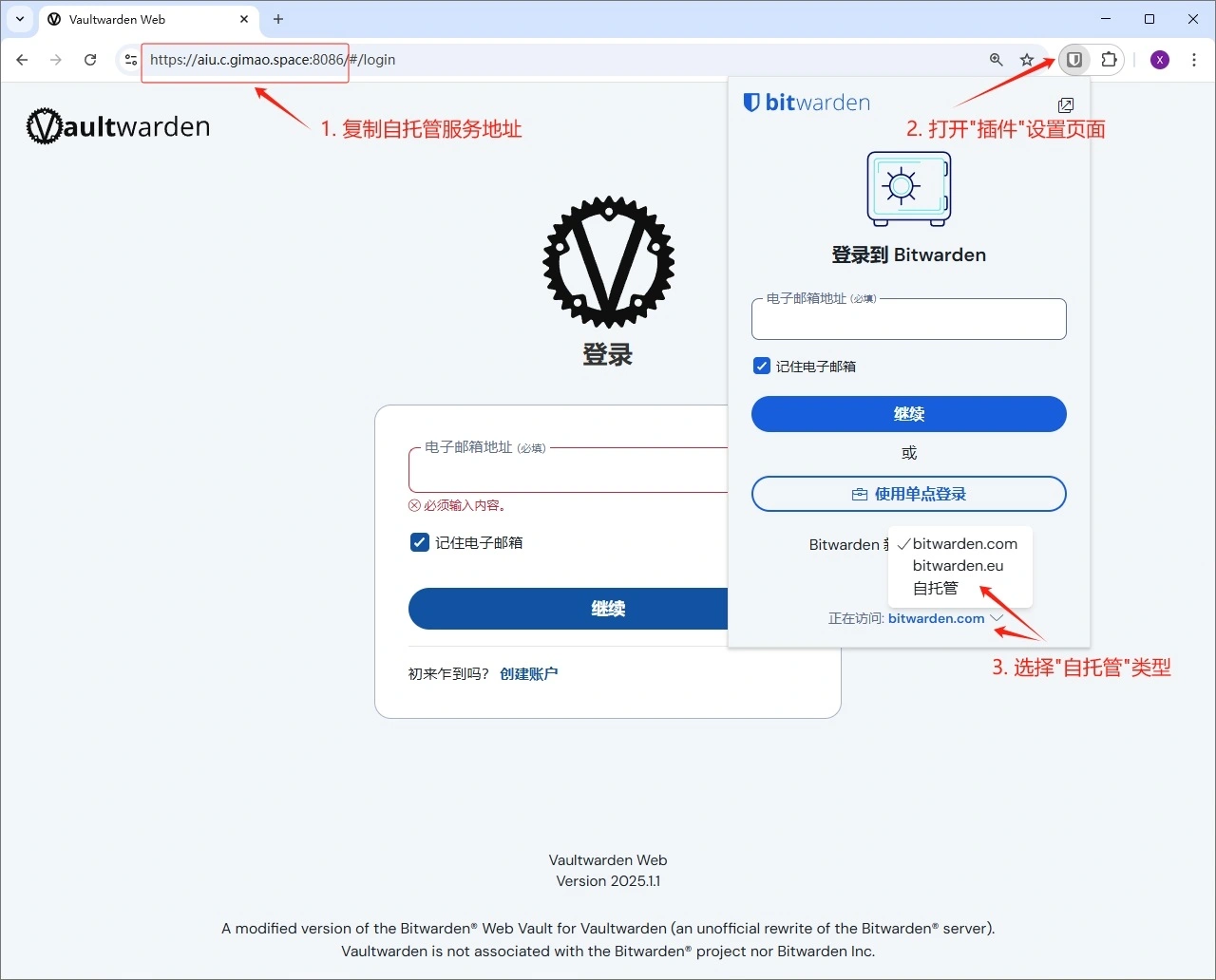Close the Vaultwarden Web tab

[244, 19]
